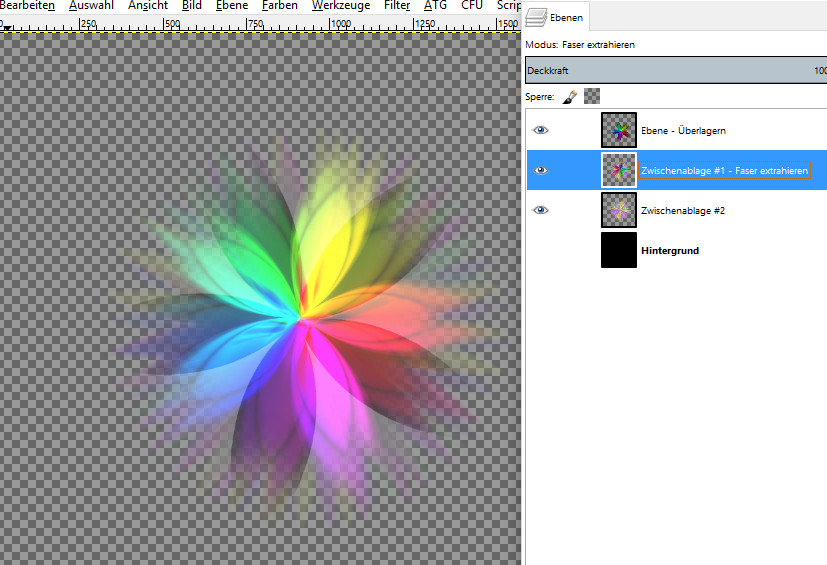Toggle visibility of Zwischenablage #2 layer
Viewport: 827px width, 565px height.
click(x=541, y=210)
